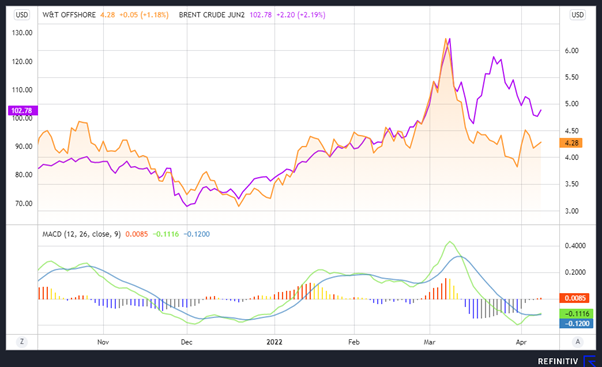Click the 5.50 right axis label

[x=572, y=77]
